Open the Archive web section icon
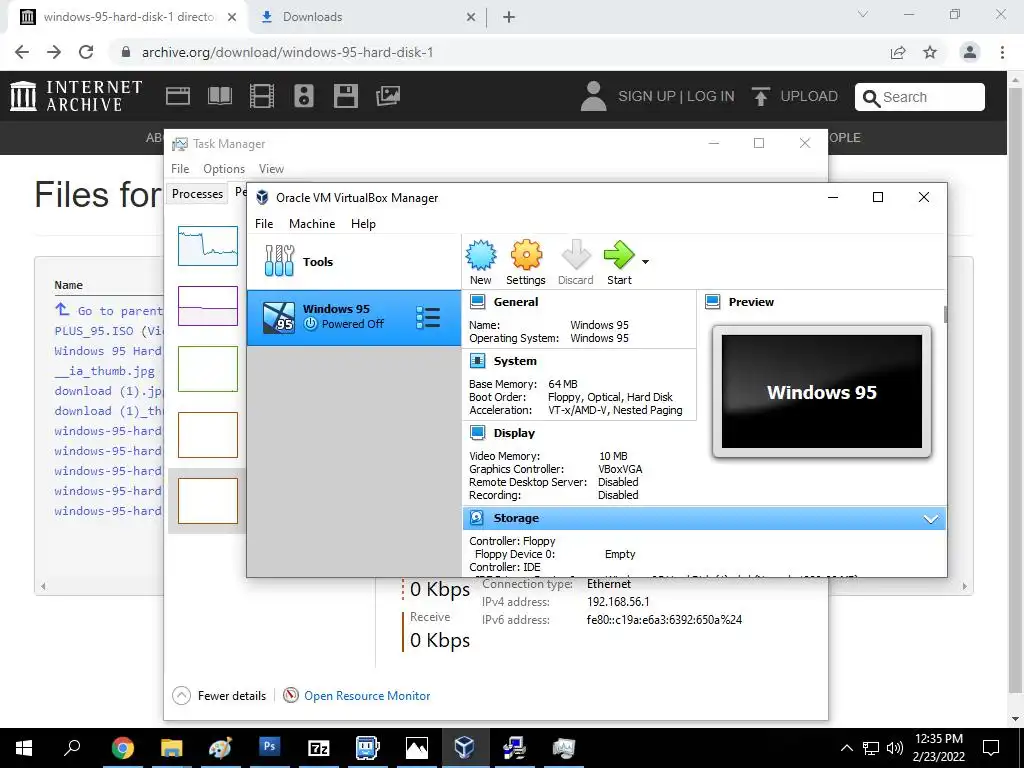Screen dimensions: 1024x768 click(178, 96)
